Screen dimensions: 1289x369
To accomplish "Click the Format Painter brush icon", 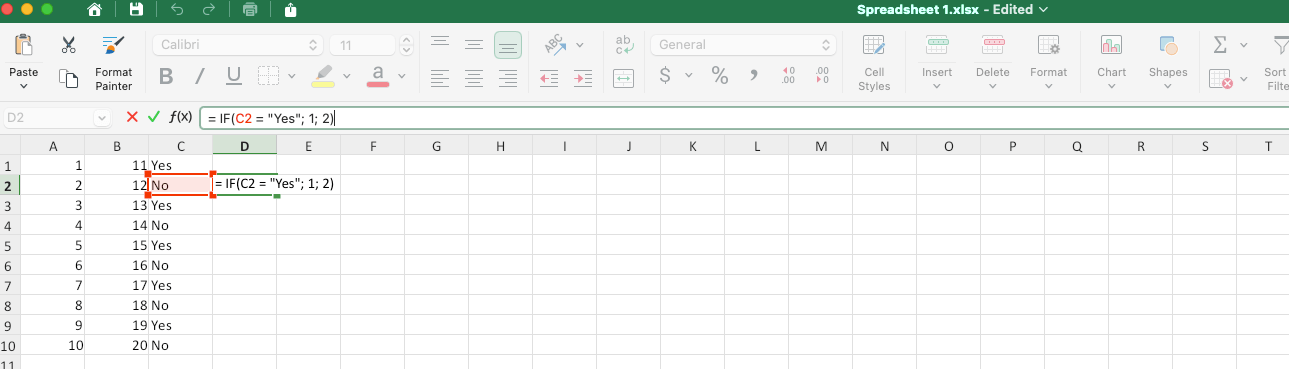I will [x=113, y=45].
